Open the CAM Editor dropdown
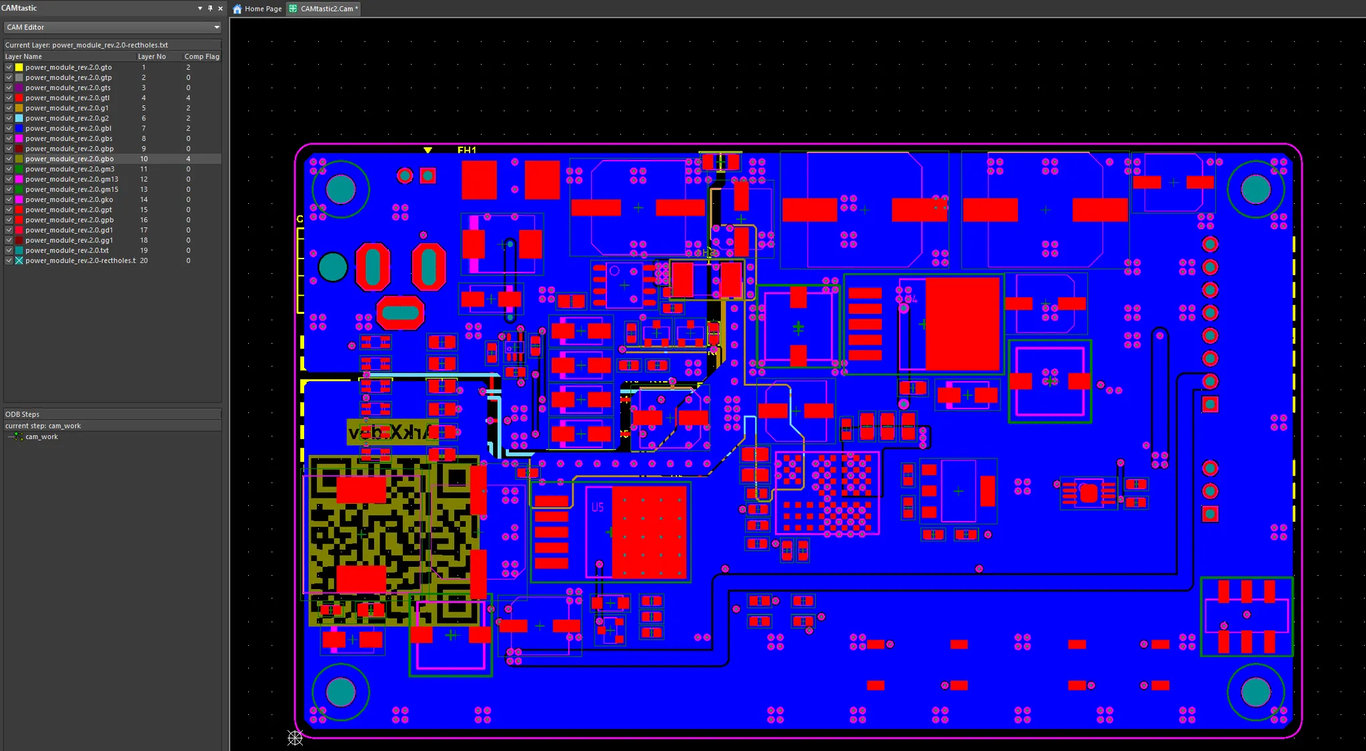1366x751 pixels. 113,27
